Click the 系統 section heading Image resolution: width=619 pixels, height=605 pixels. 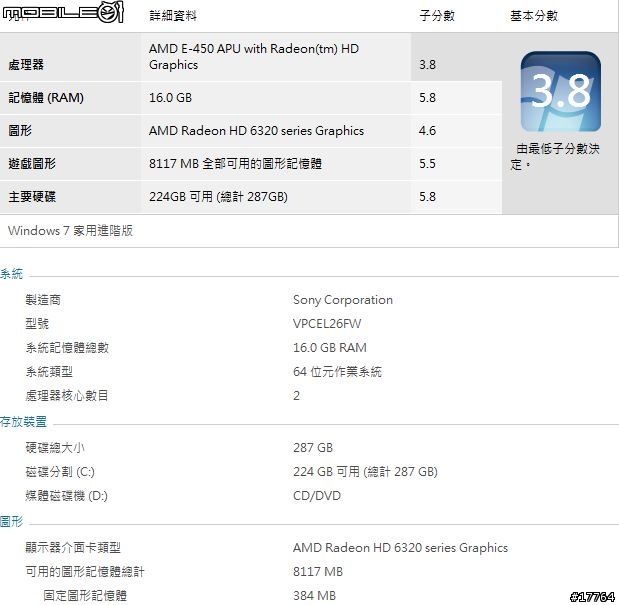(11, 273)
